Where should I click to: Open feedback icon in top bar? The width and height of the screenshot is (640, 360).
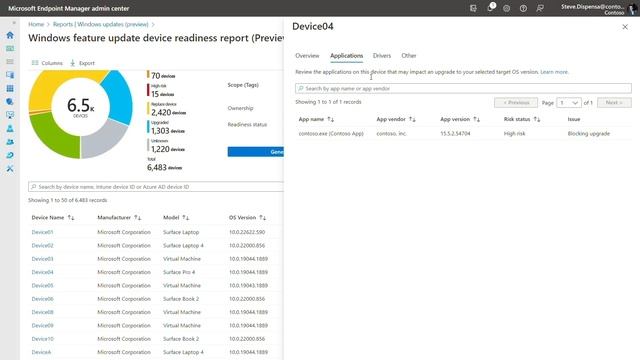point(540,8)
